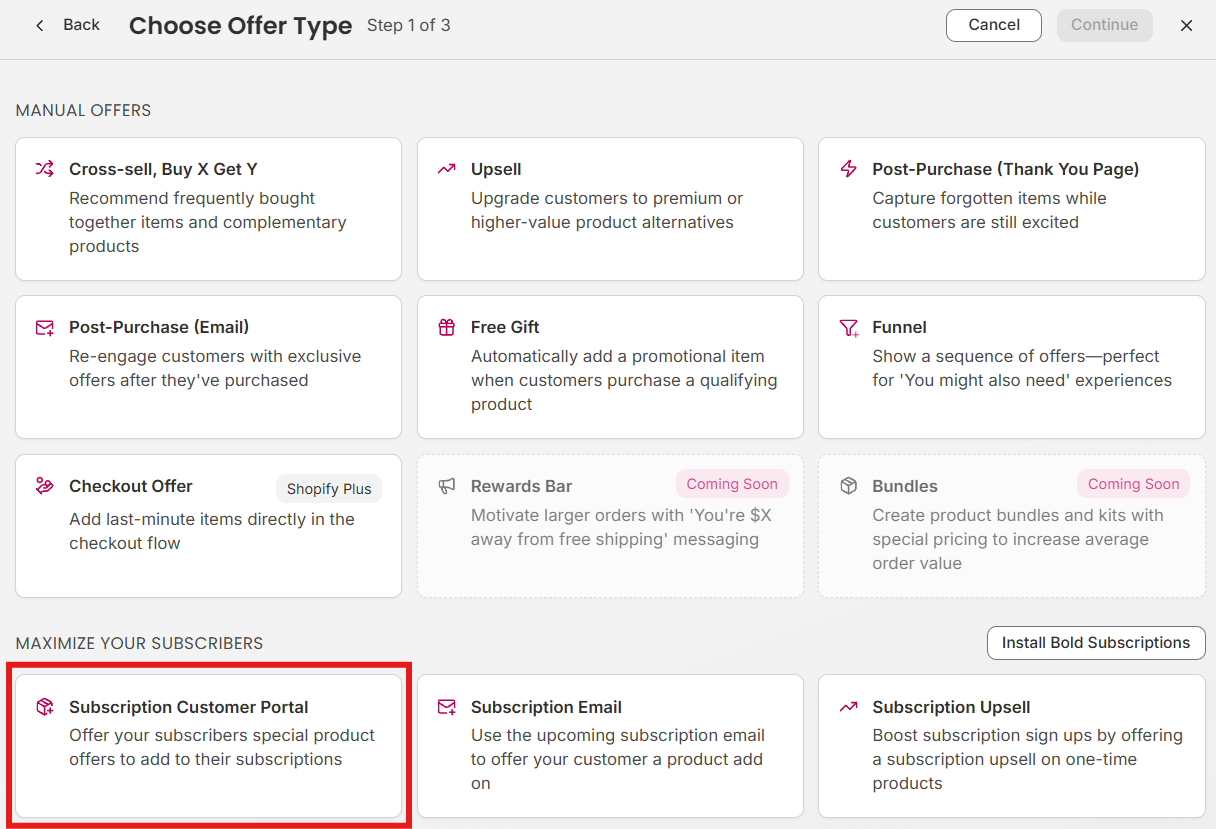Select Subscription Customer Portal card title
1216x829 pixels.
[189, 707]
